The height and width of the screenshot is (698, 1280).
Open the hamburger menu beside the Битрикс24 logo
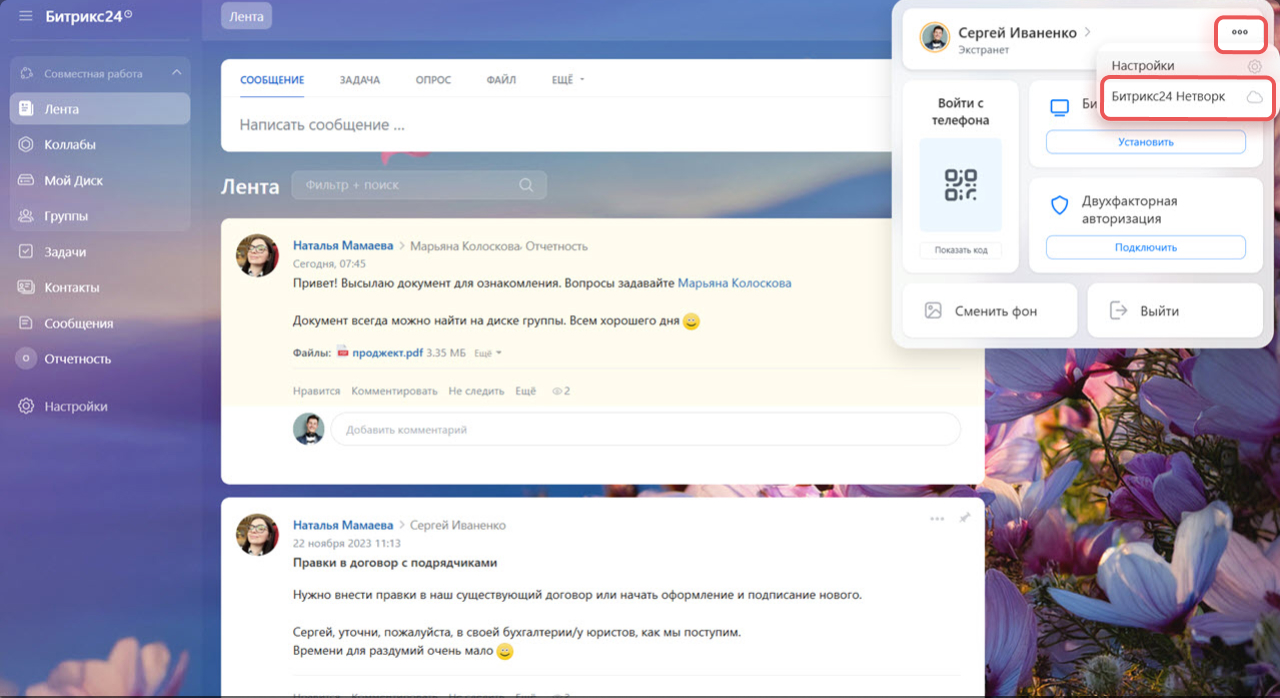click(x=26, y=16)
